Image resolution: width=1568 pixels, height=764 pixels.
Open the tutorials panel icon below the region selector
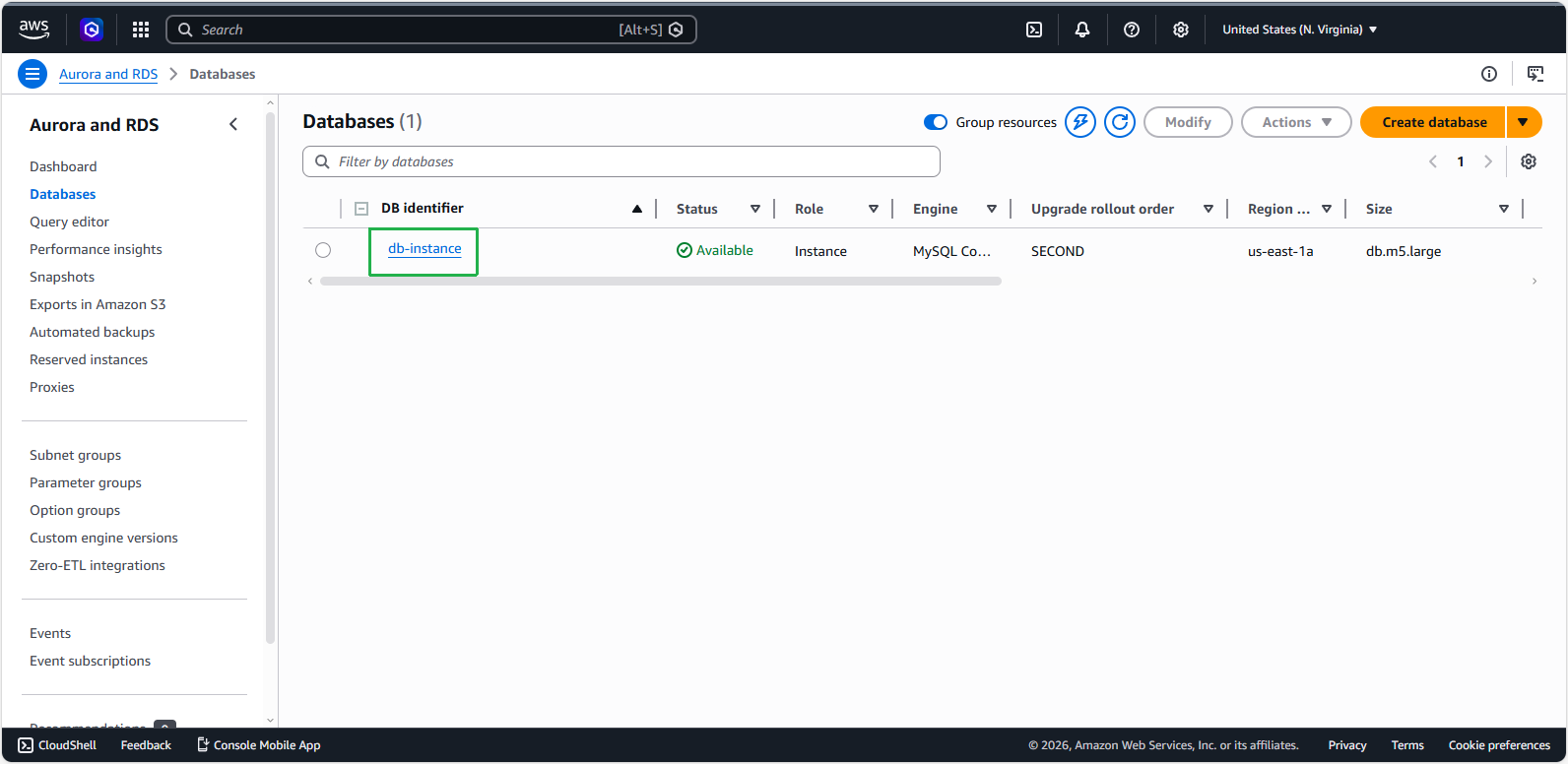click(x=1535, y=74)
